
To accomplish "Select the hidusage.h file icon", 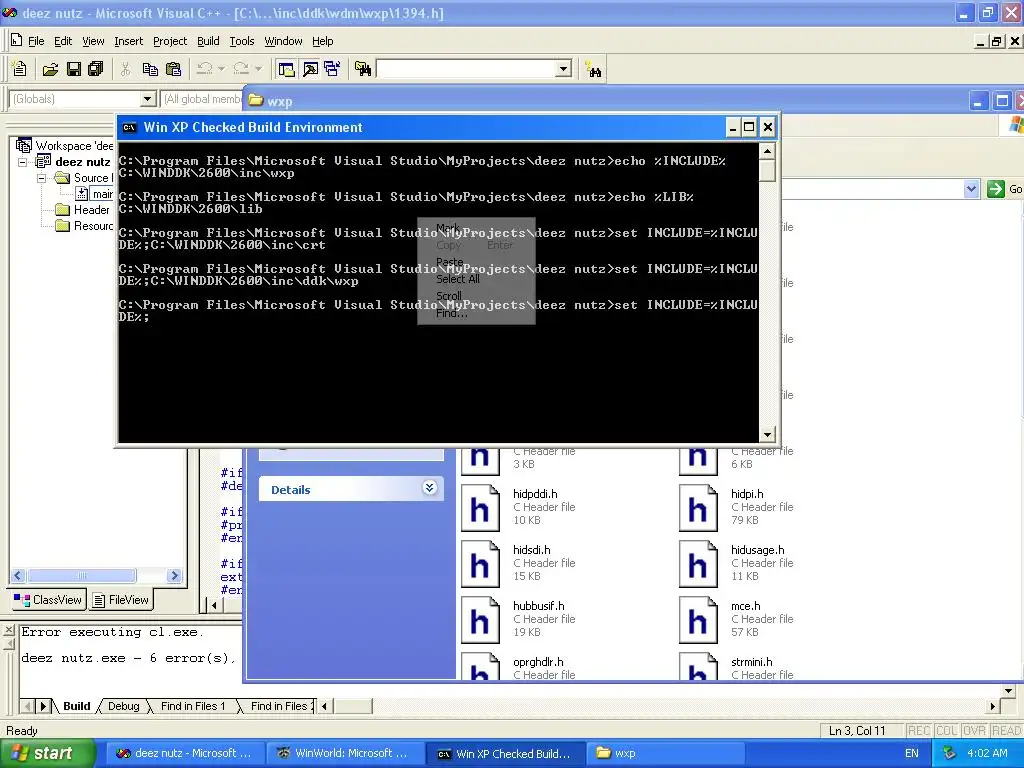I will click(698, 564).
